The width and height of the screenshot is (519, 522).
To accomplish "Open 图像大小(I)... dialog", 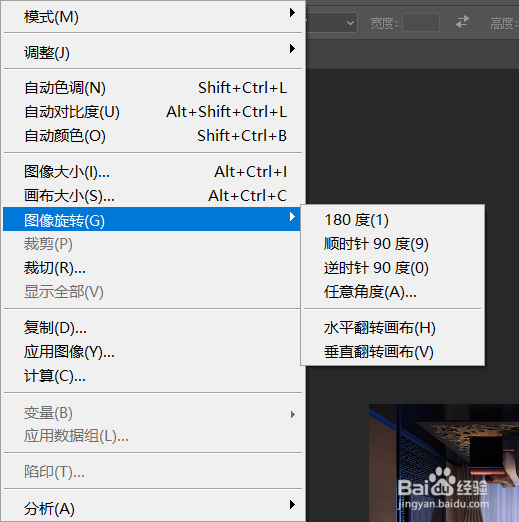I will (153, 172).
